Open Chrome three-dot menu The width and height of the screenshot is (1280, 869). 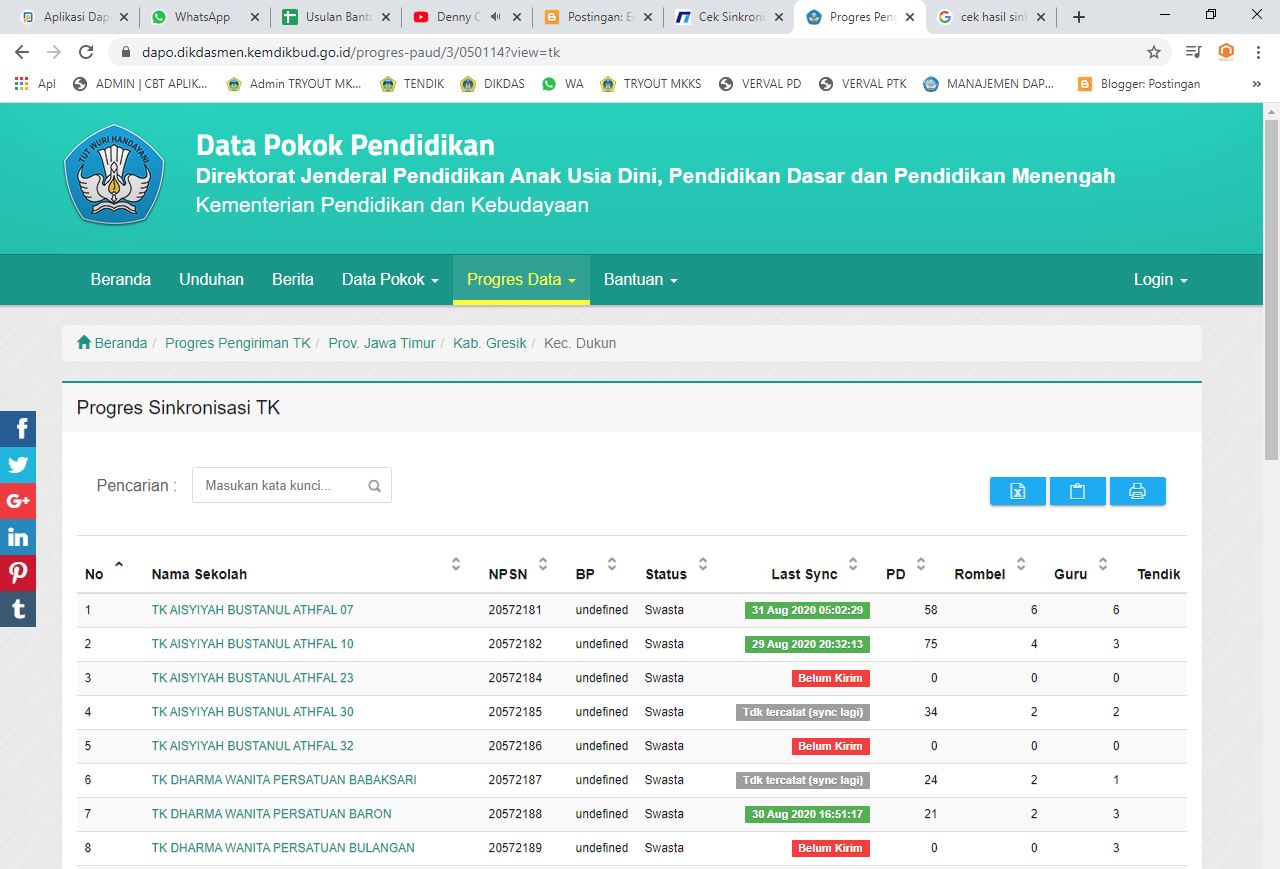click(1258, 52)
